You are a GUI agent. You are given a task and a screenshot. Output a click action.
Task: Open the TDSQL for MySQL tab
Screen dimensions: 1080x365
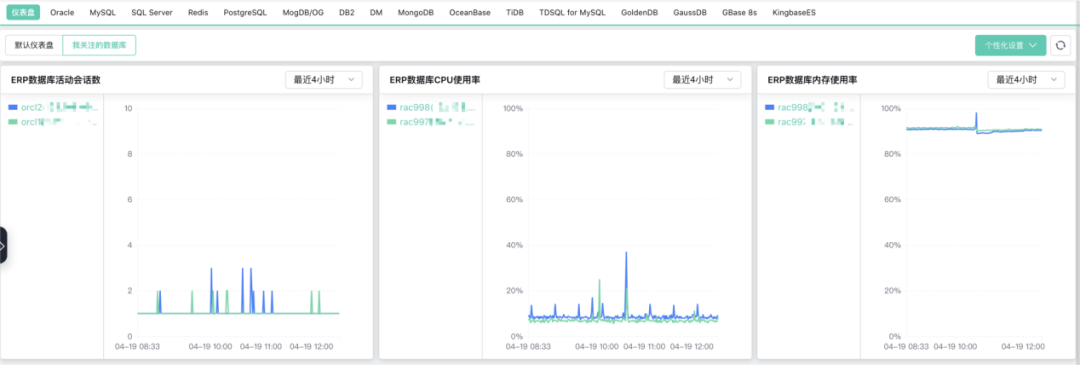coord(572,12)
